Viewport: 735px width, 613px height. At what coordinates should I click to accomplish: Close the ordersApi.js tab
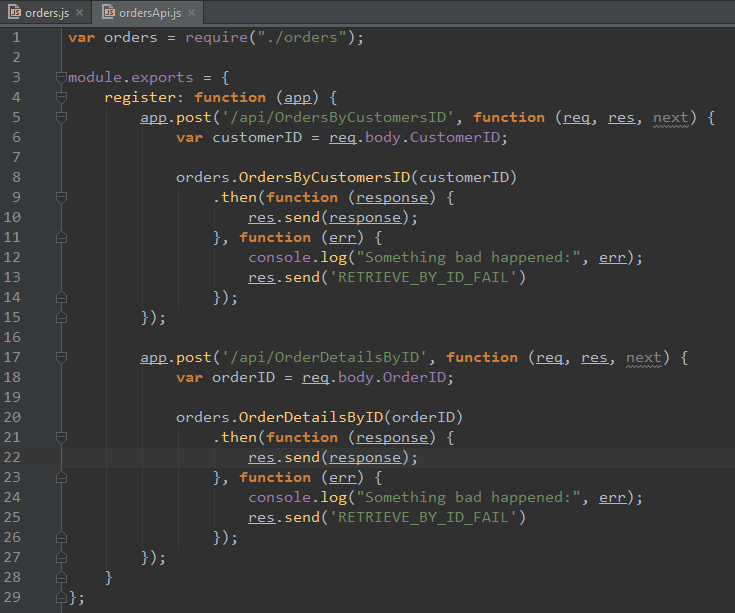tap(192, 13)
